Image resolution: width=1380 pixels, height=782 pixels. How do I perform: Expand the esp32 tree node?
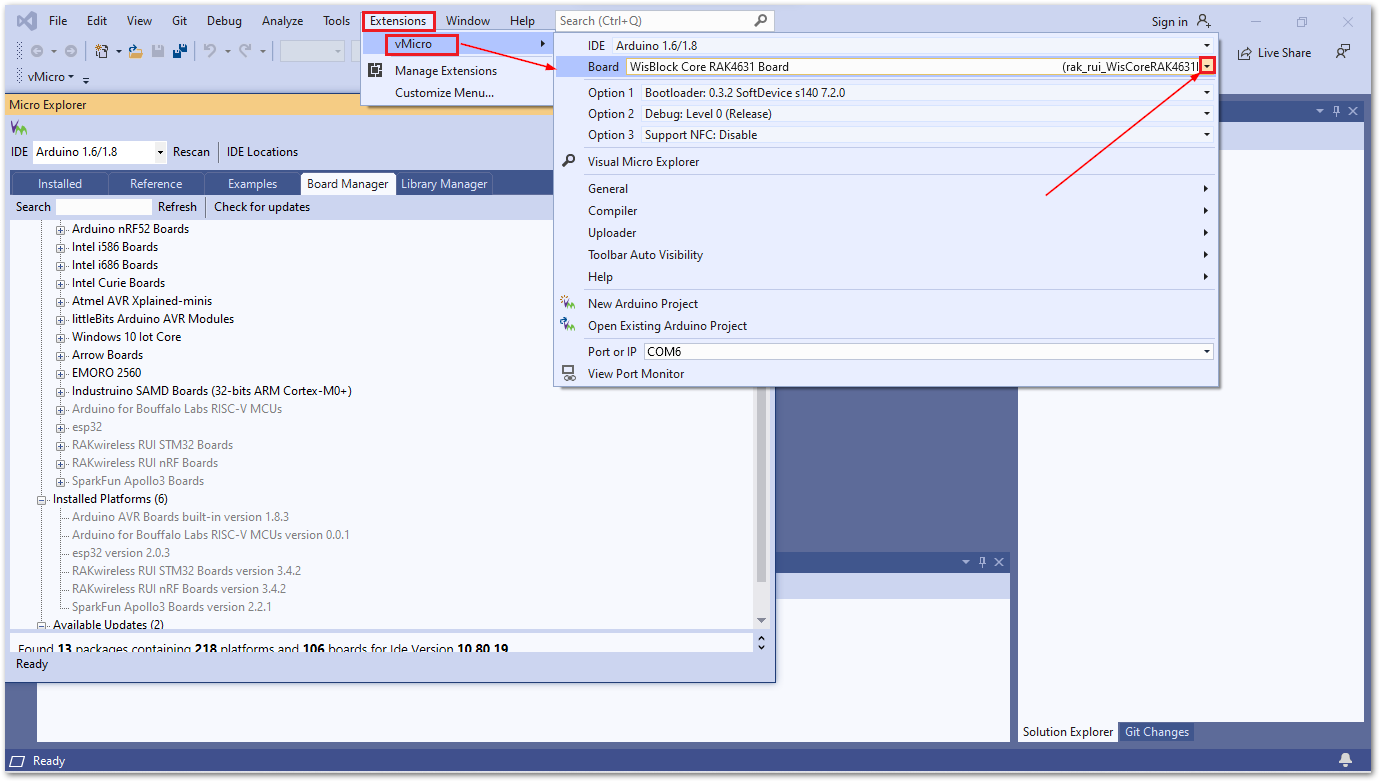pyautogui.click(x=61, y=428)
